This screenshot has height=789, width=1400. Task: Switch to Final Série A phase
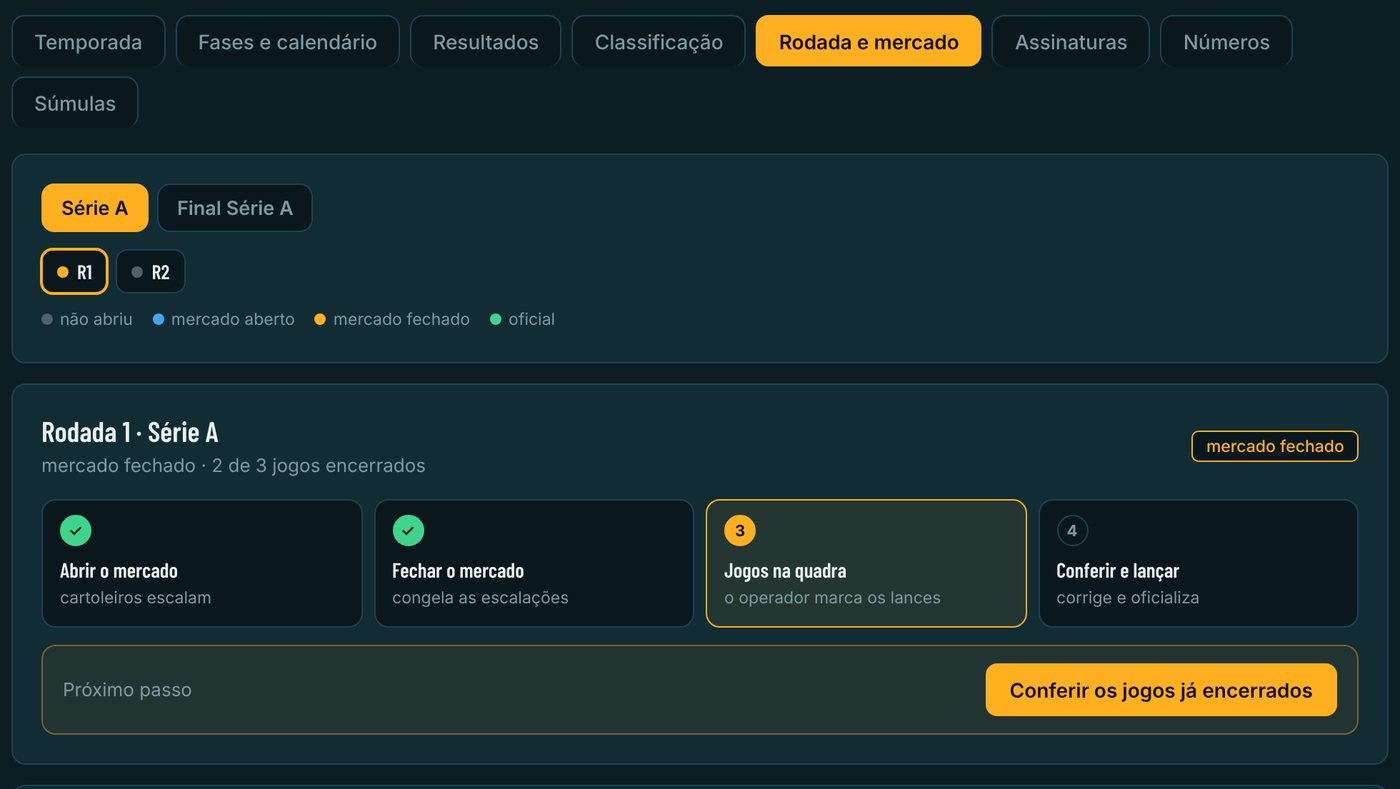pyautogui.click(x=235, y=208)
